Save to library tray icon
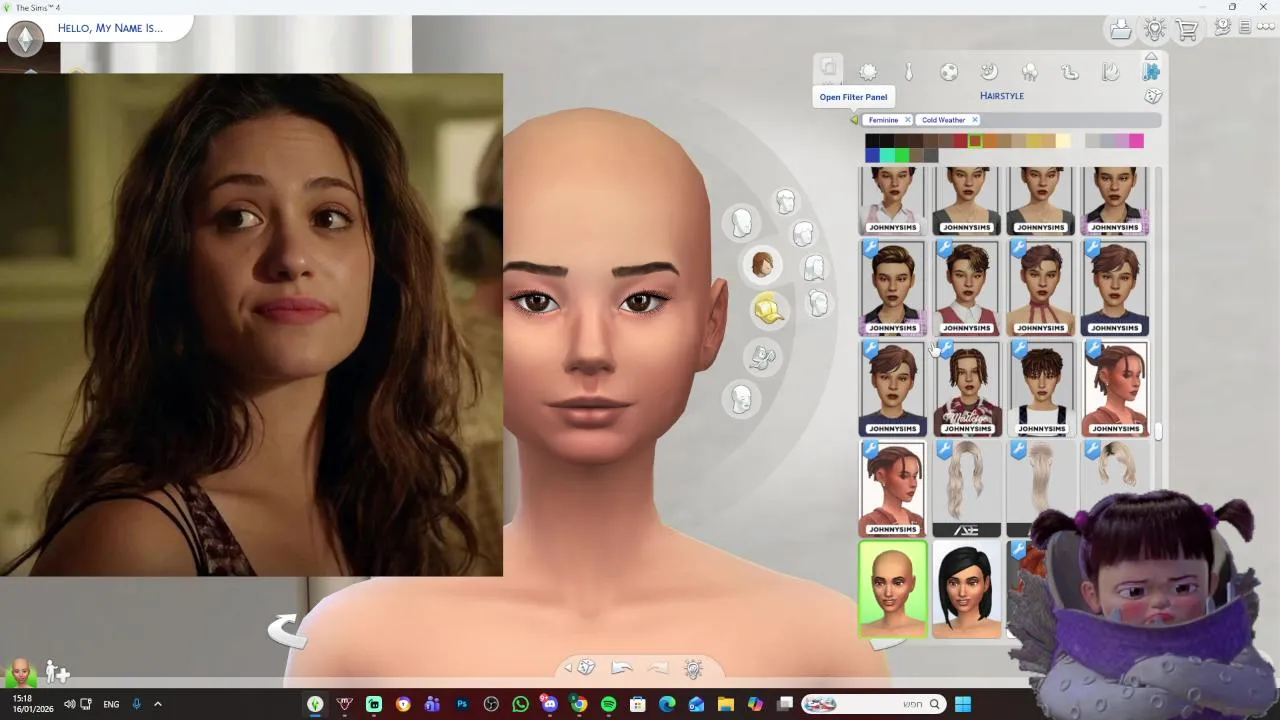 (1121, 30)
